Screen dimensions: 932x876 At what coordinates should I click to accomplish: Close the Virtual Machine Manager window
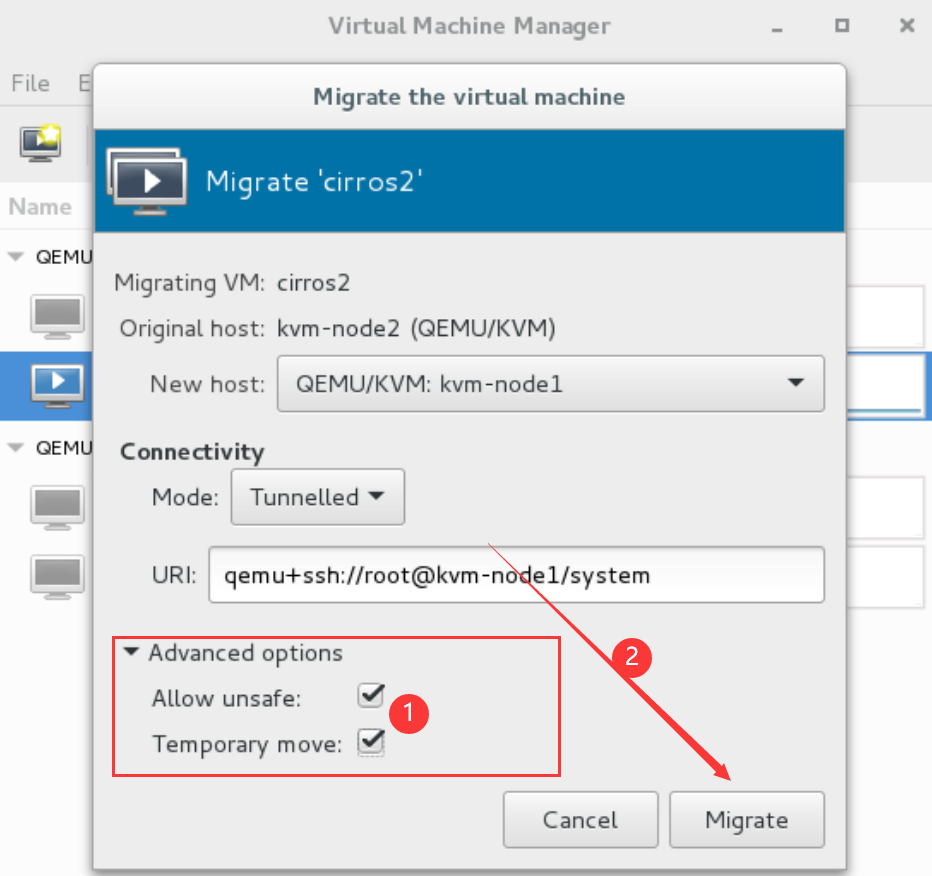click(x=907, y=26)
